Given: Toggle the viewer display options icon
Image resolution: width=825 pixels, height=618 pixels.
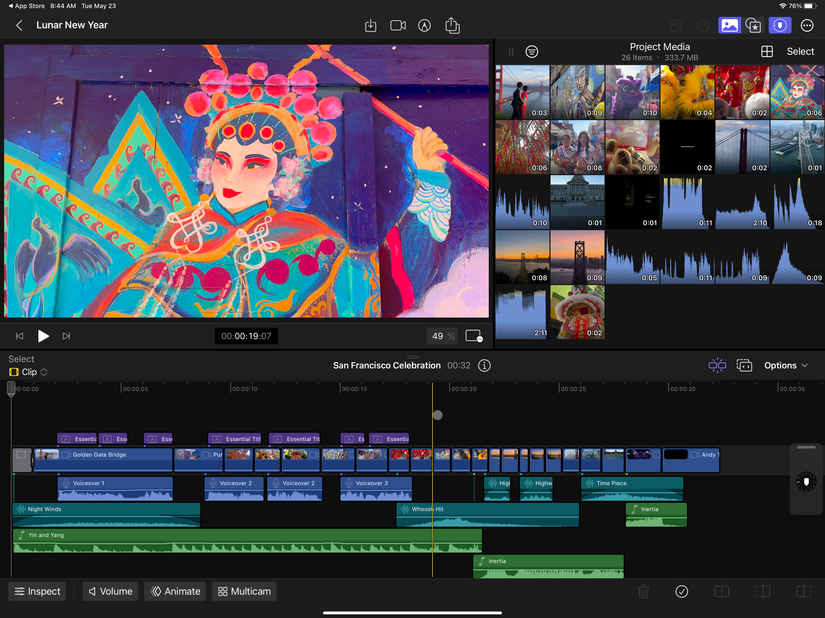Looking at the screenshot, I should pos(474,336).
